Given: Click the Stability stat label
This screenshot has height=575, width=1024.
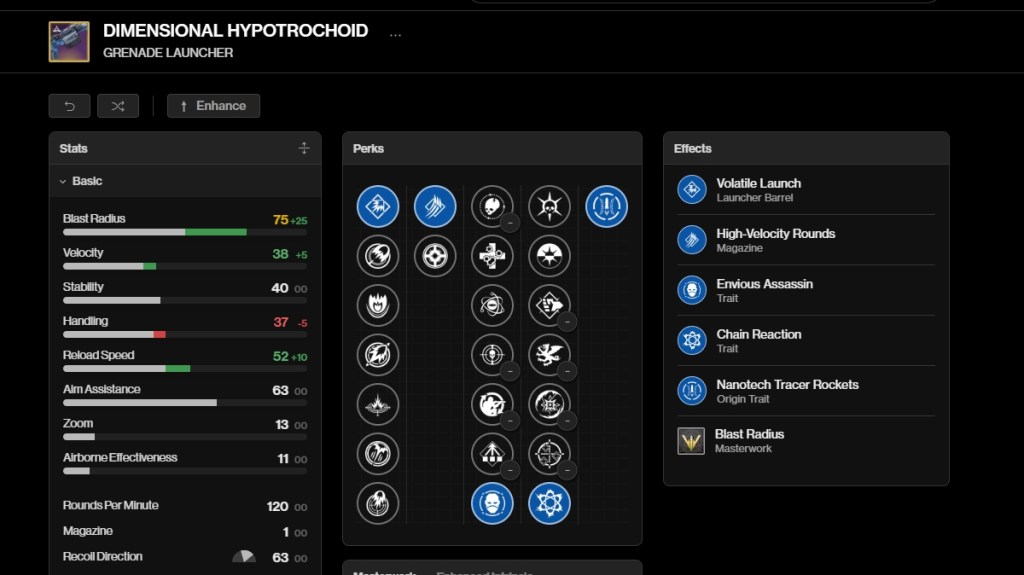Looking at the screenshot, I should [x=83, y=287].
